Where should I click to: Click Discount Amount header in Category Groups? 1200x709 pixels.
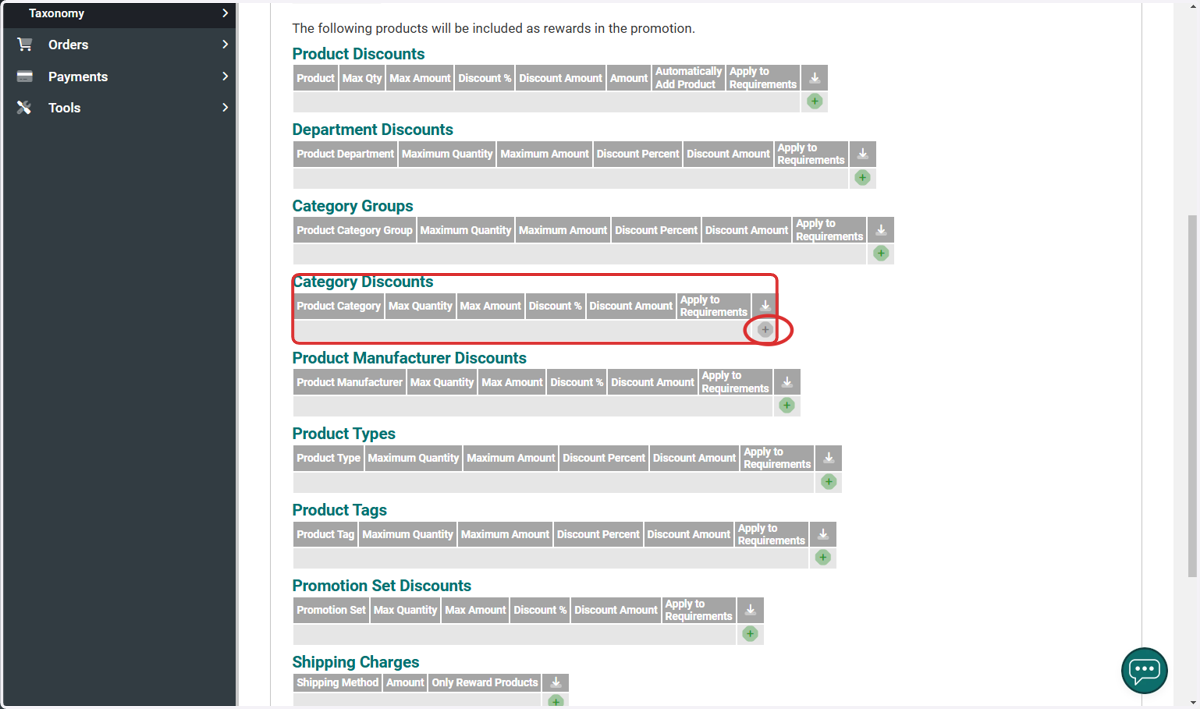pyautogui.click(x=746, y=230)
